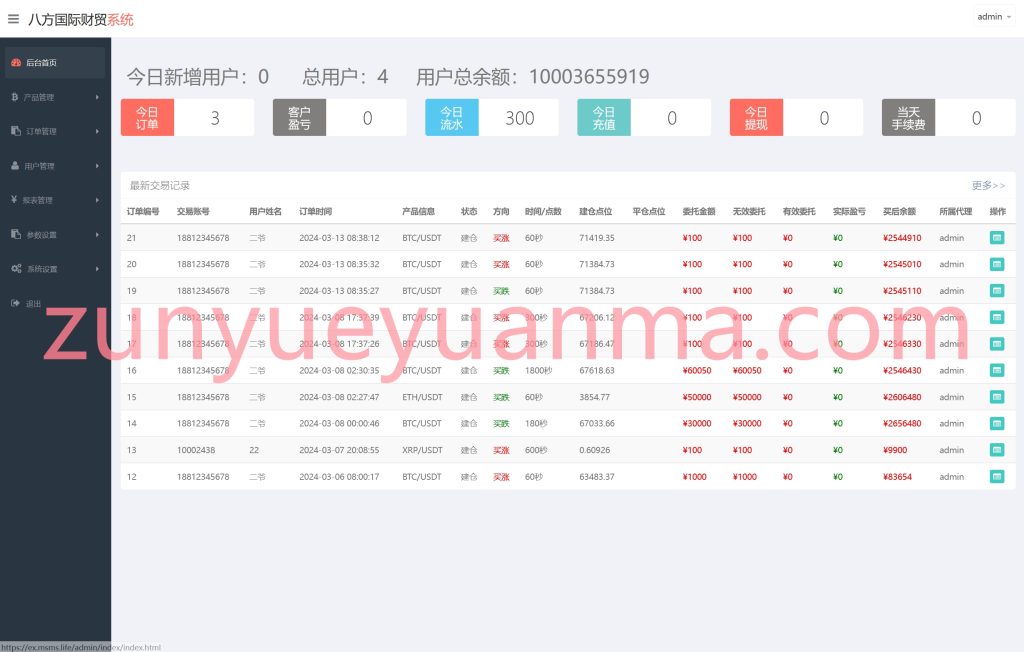Open action icon for order 15
This screenshot has height=652, width=1024.
(x=997, y=397)
